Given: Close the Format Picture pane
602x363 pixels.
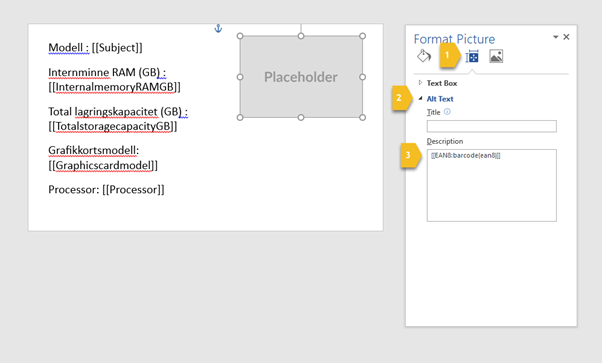Looking at the screenshot, I should tap(566, 37).
